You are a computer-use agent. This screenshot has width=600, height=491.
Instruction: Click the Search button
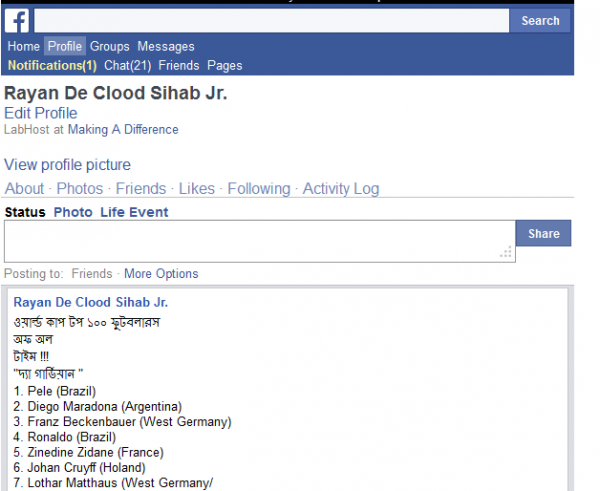(540, 21)
